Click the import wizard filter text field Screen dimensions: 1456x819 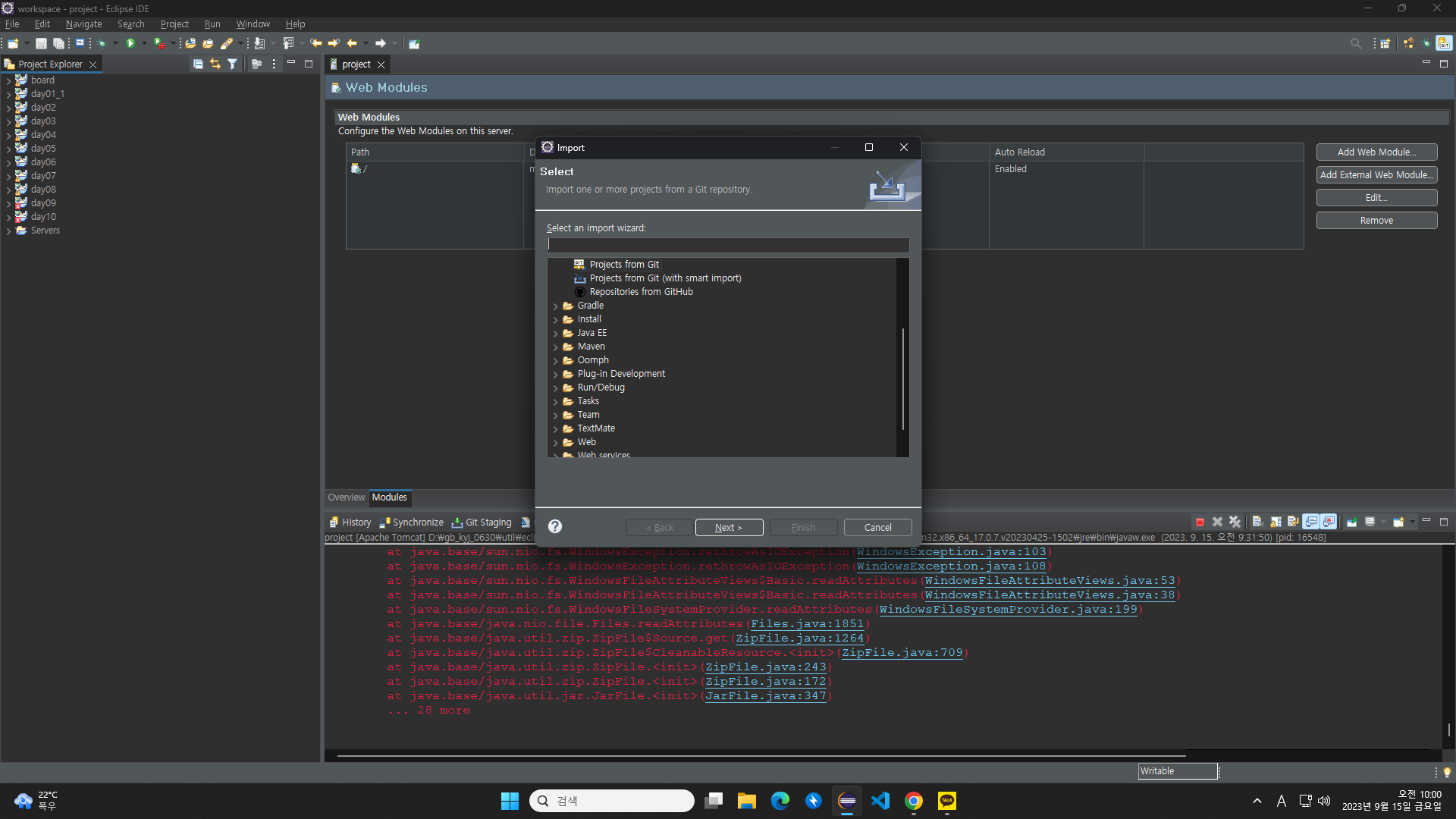coord(728,245)
